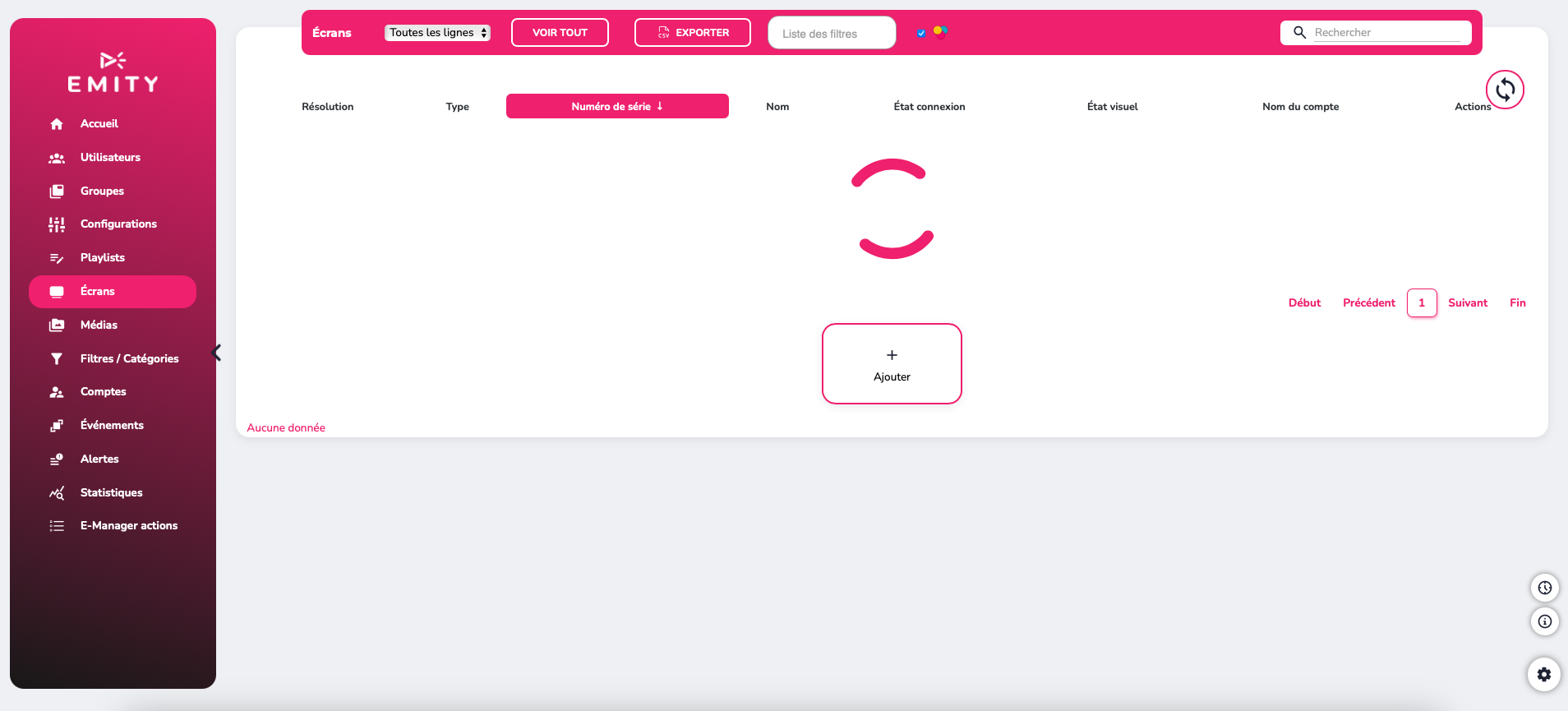Go to Suivant page link
This screenshot has height=711, width=1568.
[x=1468, y=303]
